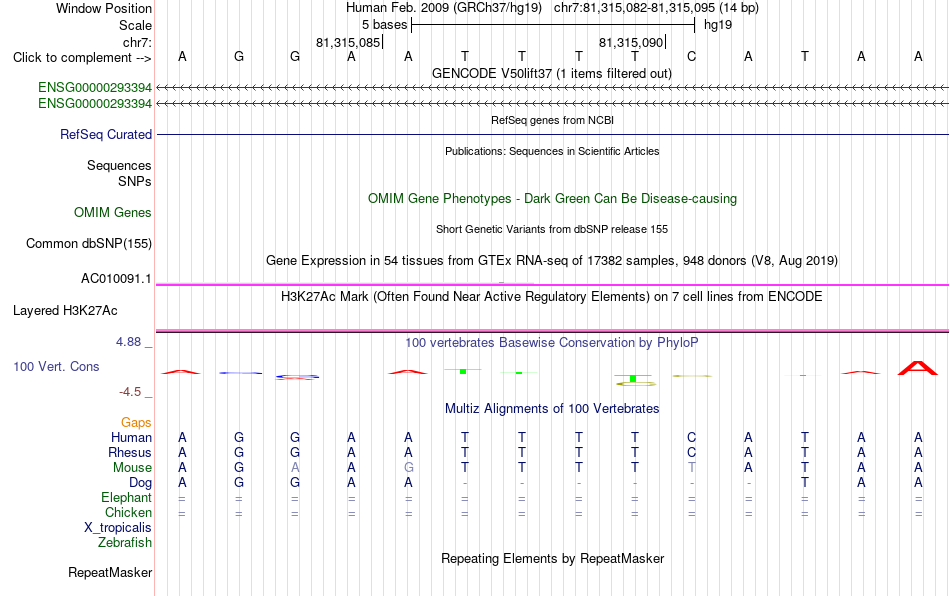Click the Sequences track label

point(119,165)
